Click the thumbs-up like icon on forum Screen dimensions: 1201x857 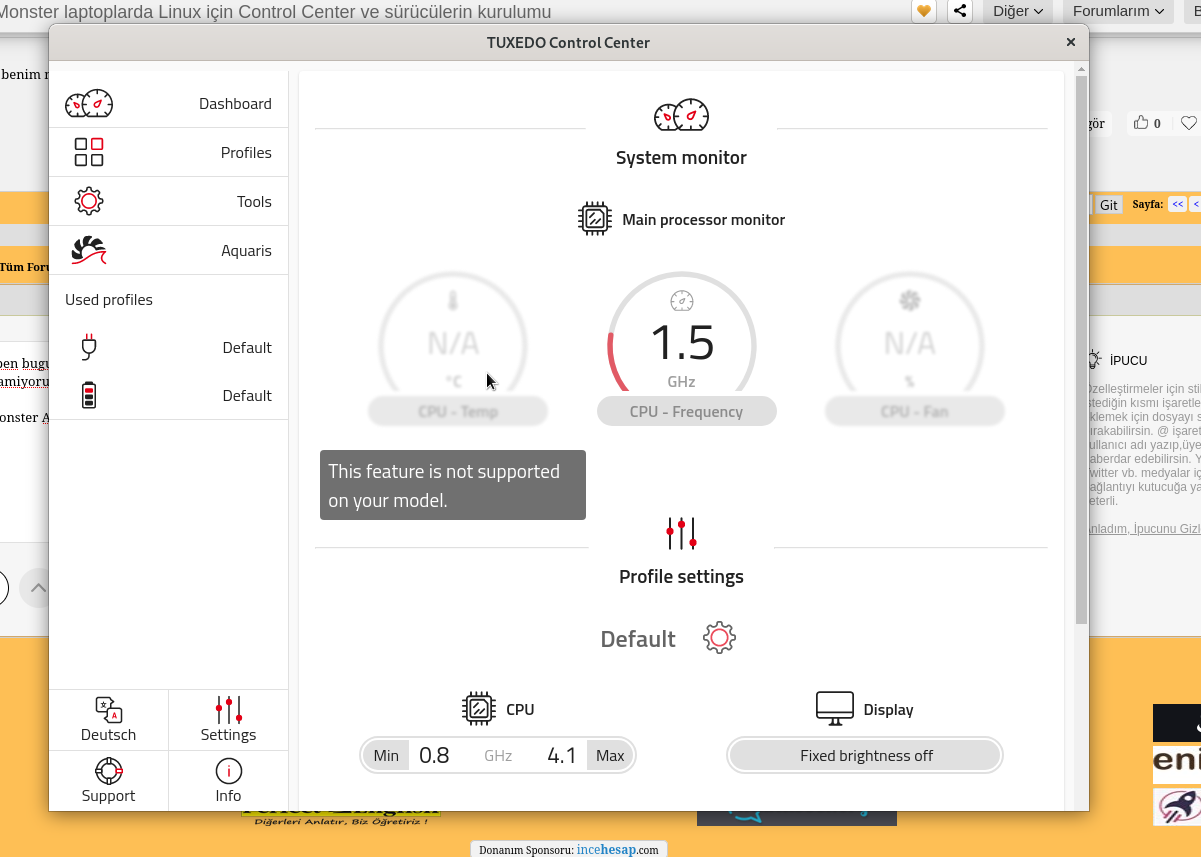1141,123
